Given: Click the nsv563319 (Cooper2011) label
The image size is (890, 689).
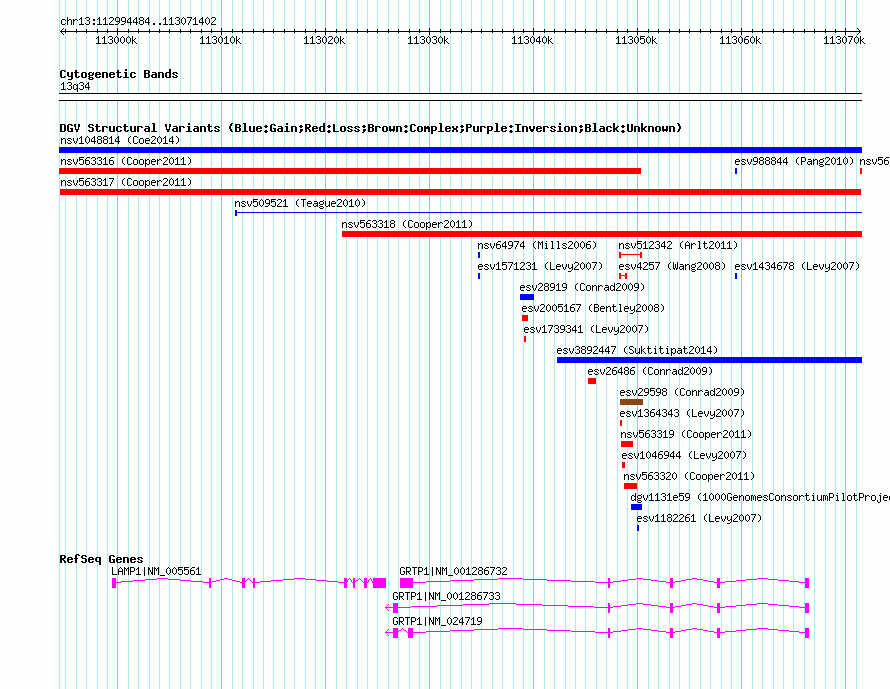Looking at the screenshot, I should coord(686,434).
